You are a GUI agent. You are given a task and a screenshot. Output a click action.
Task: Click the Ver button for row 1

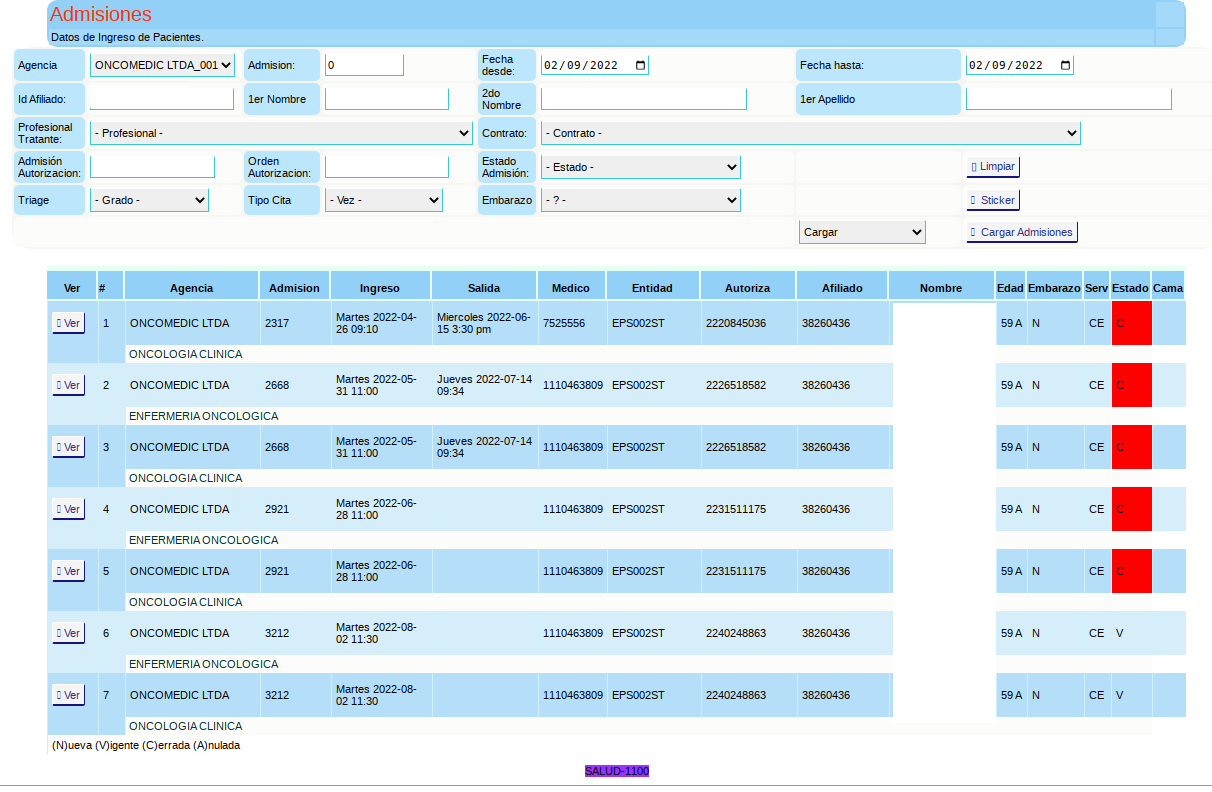(68, 323)
